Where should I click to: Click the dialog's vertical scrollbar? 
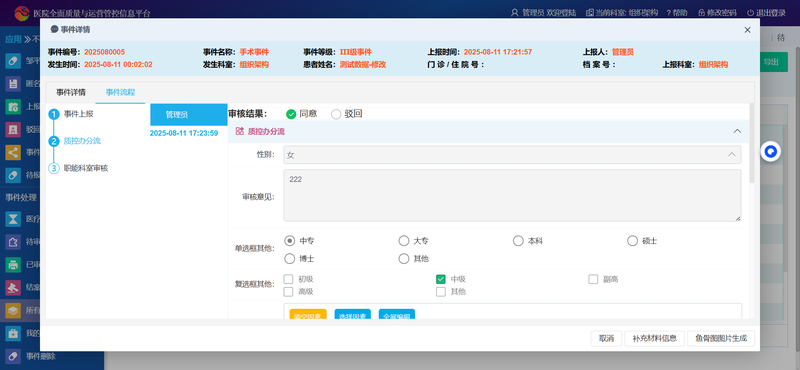pyautogui.click(x=752, y=143)
